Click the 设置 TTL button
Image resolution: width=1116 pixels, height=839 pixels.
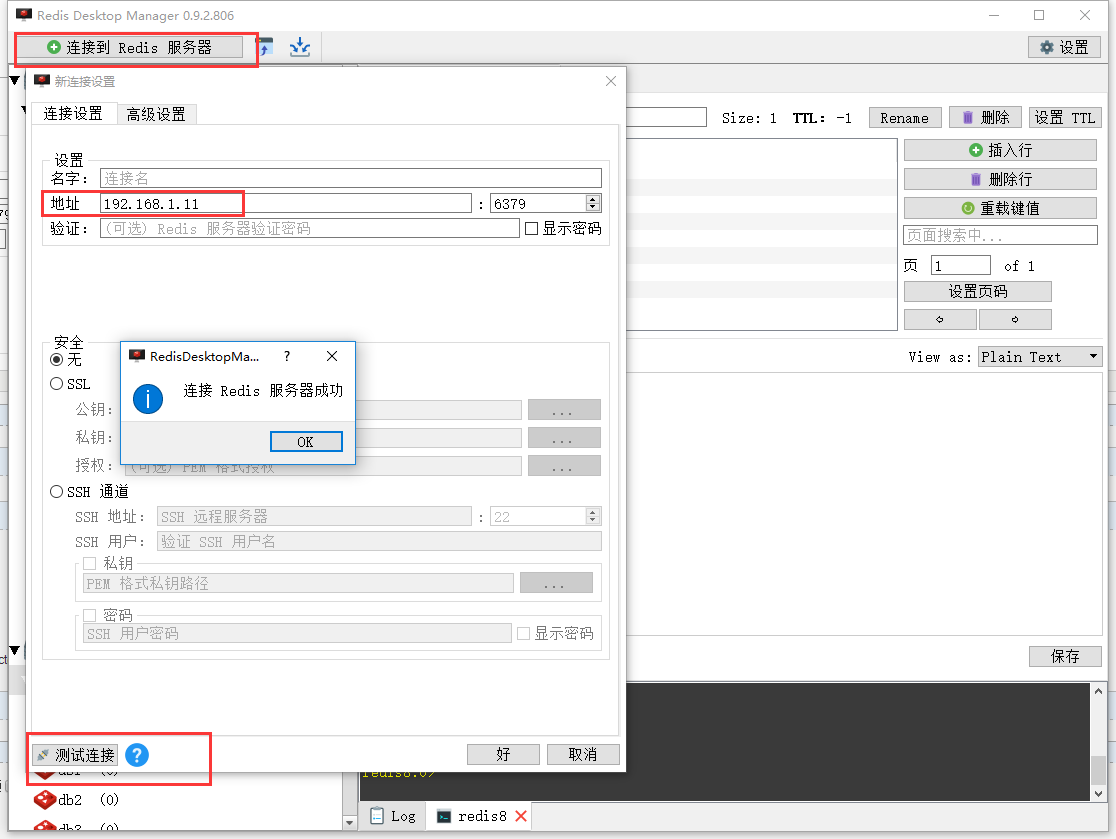1065,117
